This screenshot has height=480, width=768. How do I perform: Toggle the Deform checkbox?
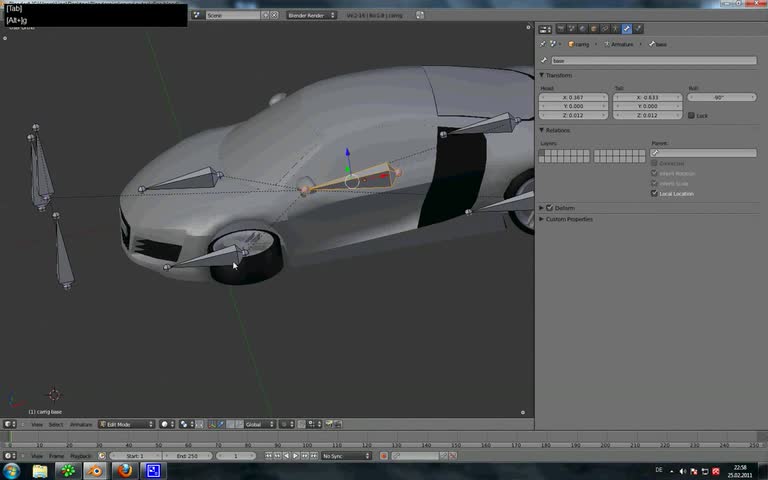point(550,208)
